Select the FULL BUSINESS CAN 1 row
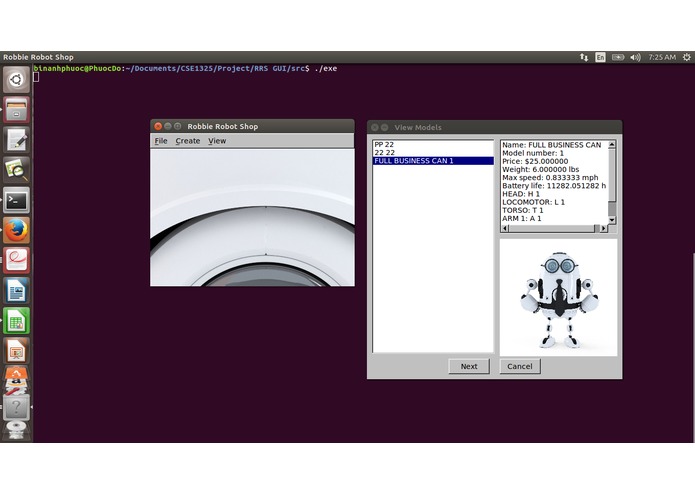 pyautogui.click(x=433, y=161)
